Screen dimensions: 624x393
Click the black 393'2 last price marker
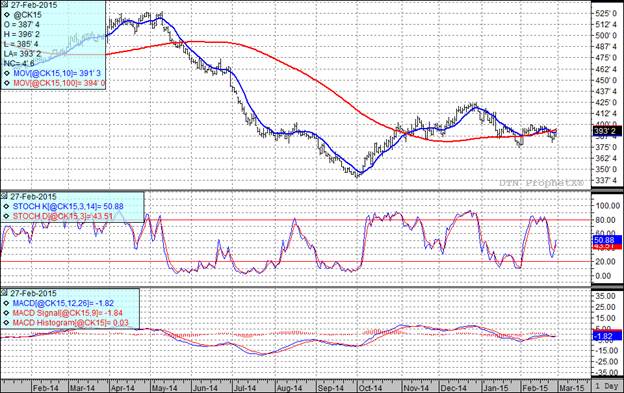607,131
